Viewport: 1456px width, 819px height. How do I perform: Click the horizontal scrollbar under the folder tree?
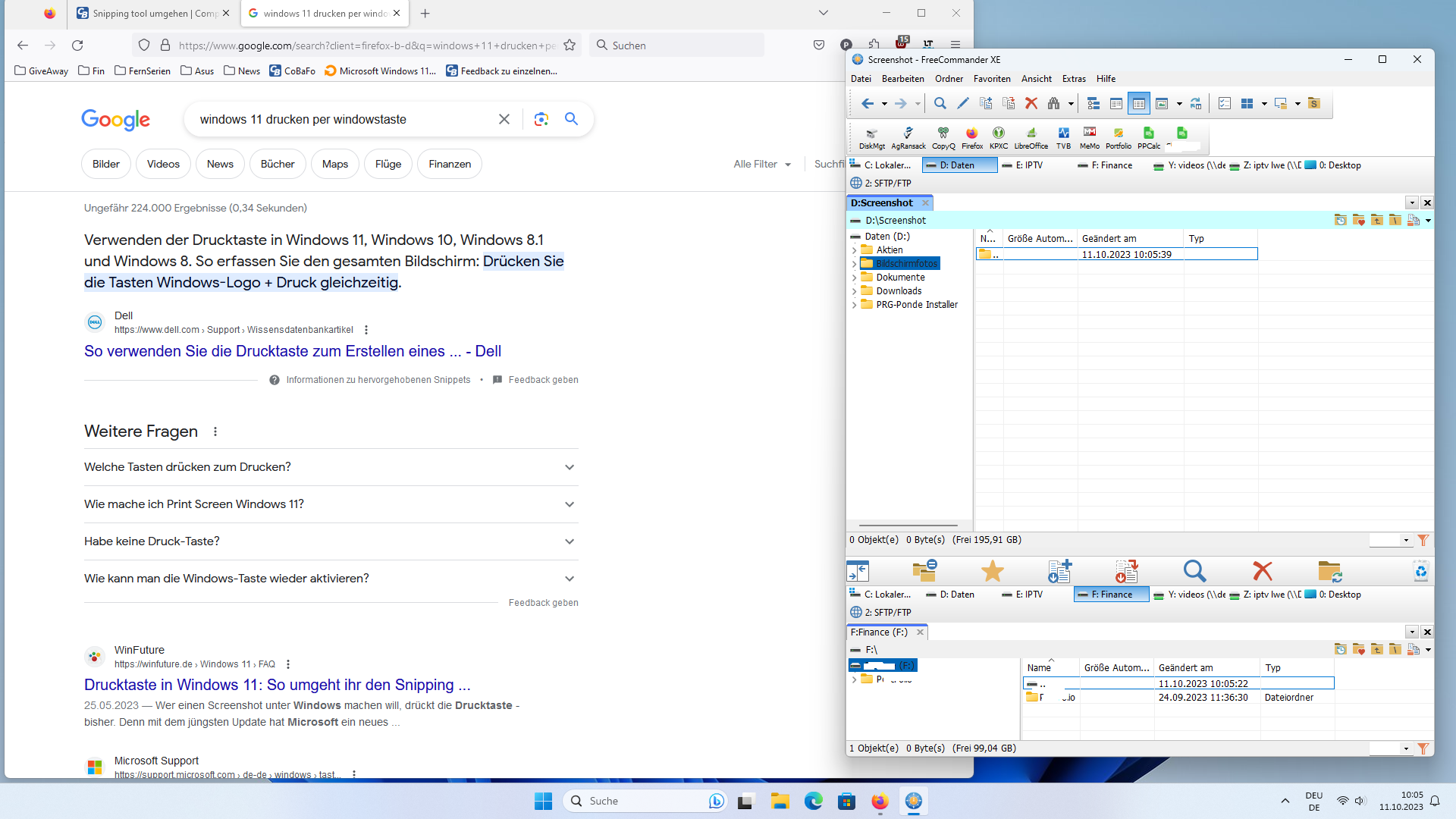908,525
